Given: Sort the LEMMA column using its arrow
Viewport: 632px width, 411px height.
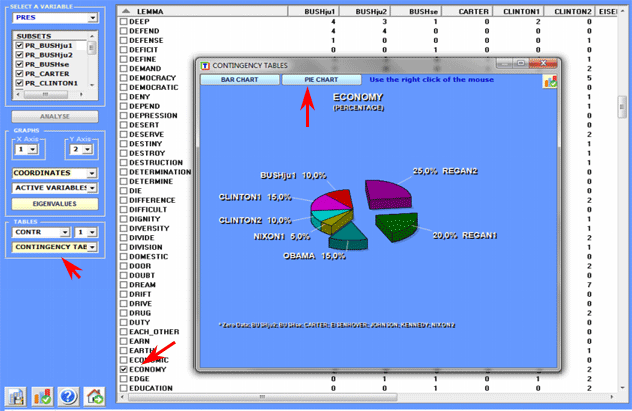Looking at the screenshot, I should coord(126,11).
